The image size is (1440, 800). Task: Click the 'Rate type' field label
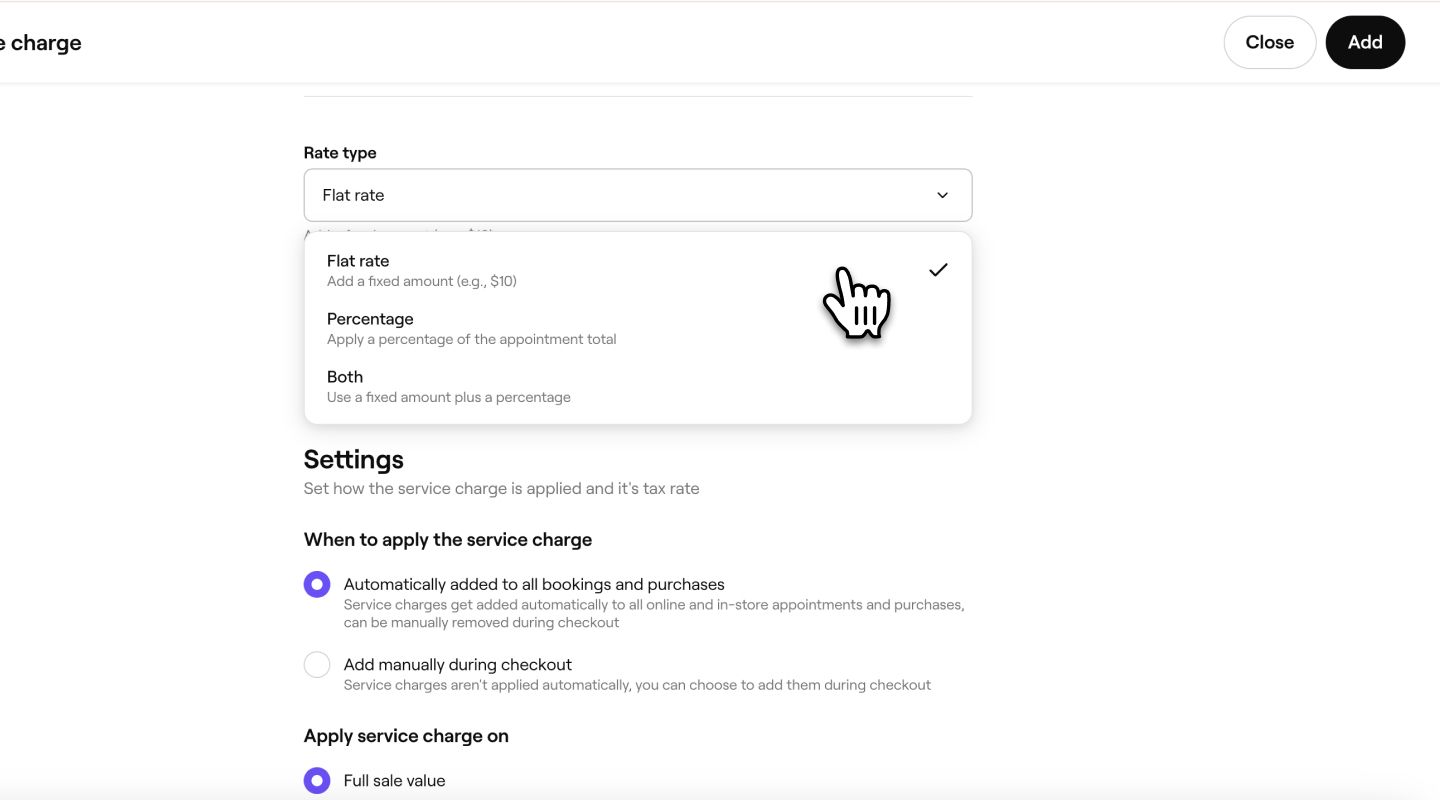pyautogui.click(x=340, y=153)
